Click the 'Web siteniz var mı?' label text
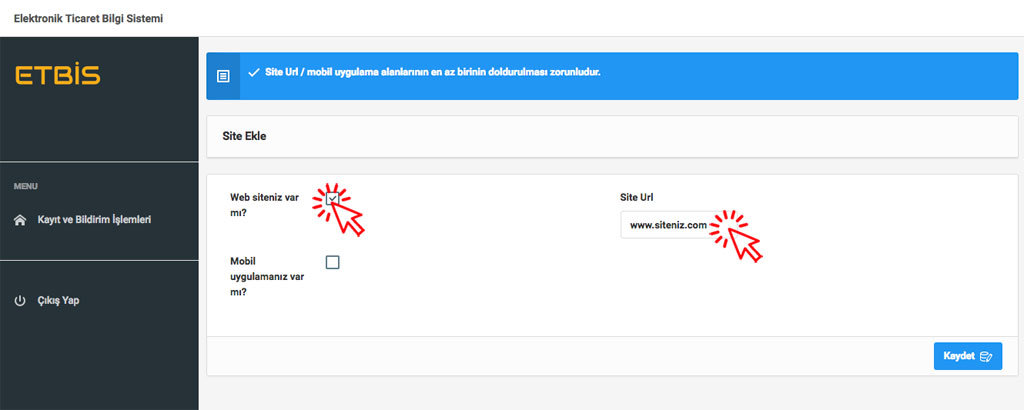The image size is (1024, 410). coord(265,204)
